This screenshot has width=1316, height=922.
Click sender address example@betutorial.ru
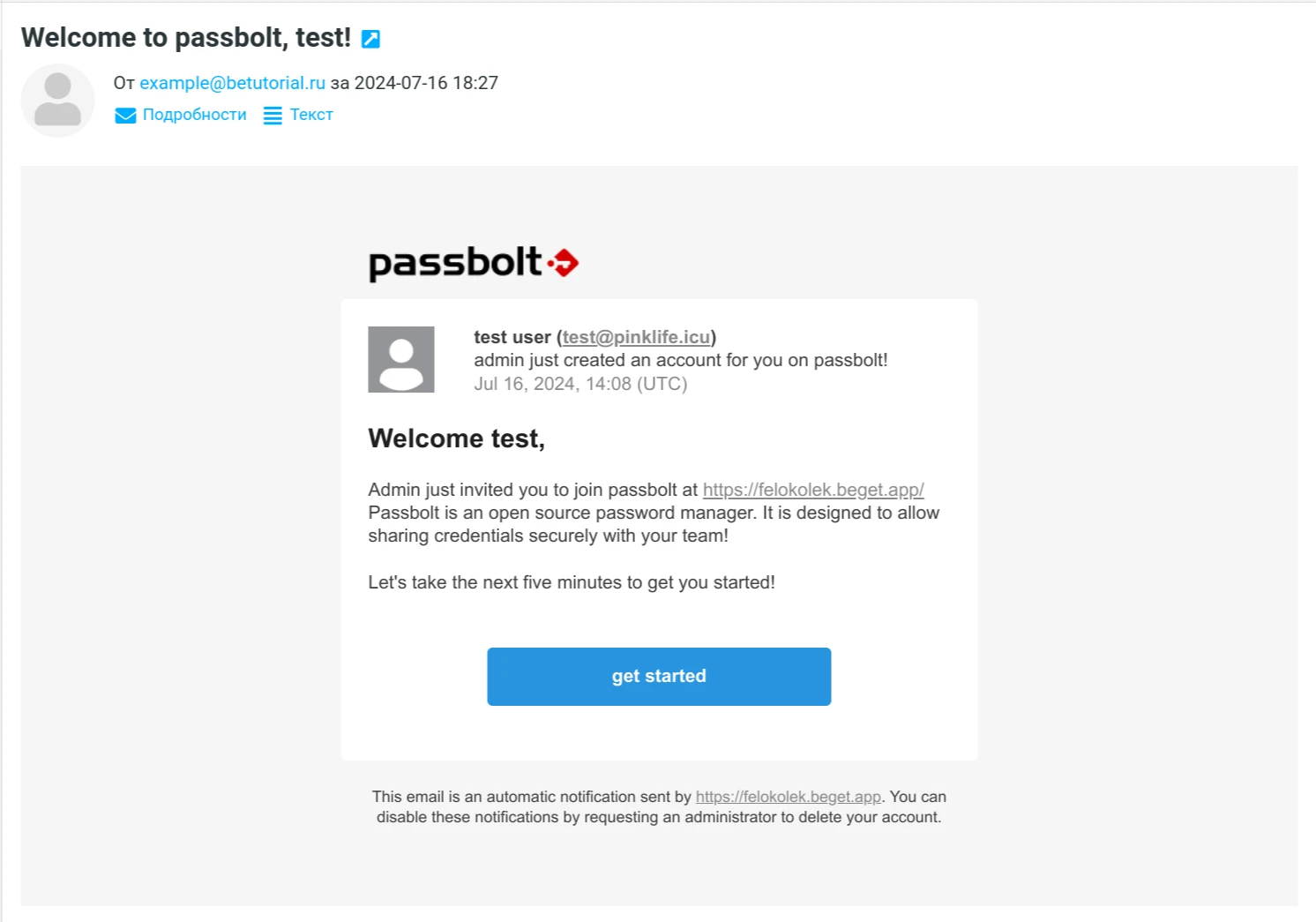click(232, 83)
